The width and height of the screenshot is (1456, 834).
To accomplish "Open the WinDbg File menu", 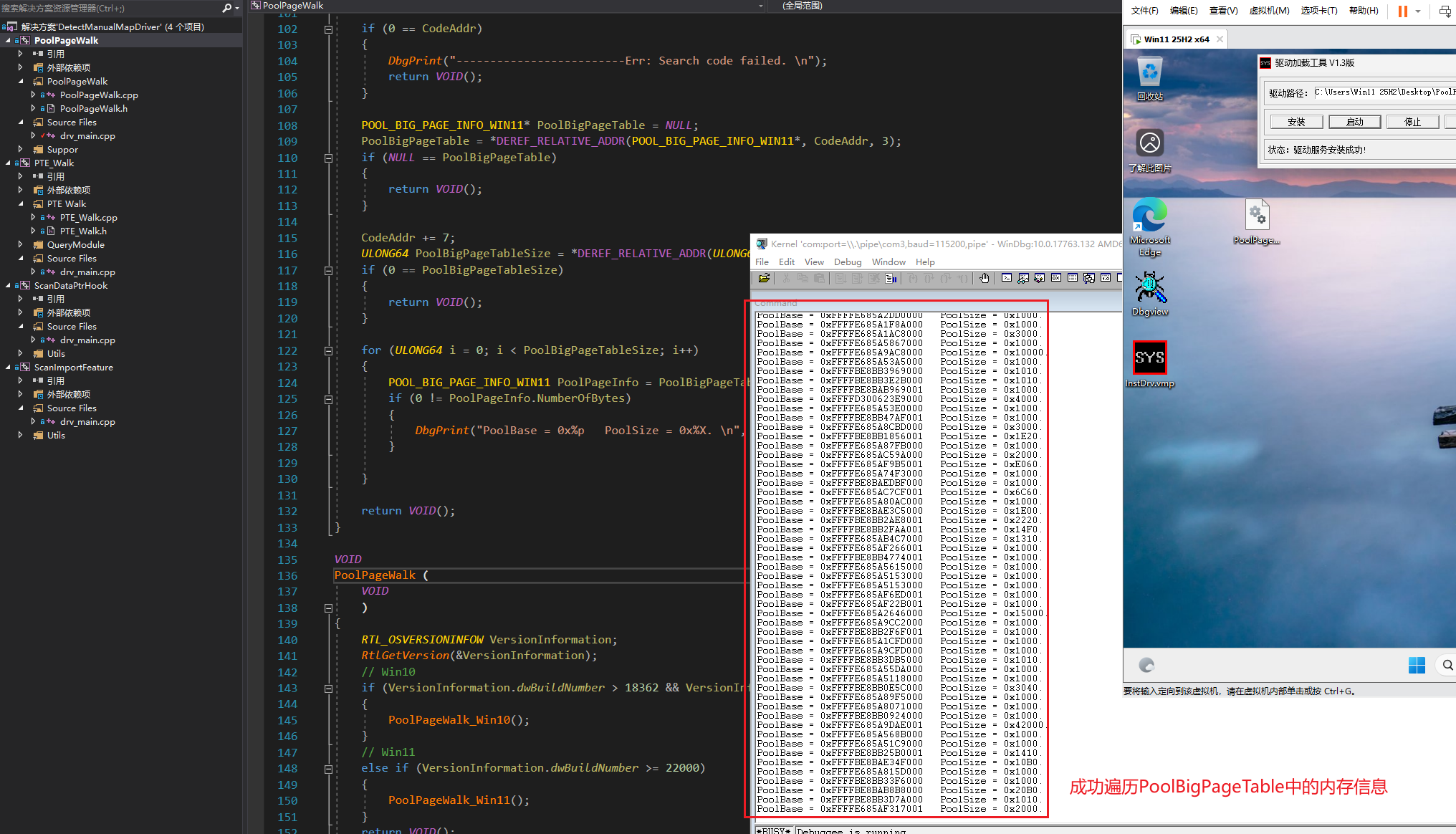I will coord(762,262).
